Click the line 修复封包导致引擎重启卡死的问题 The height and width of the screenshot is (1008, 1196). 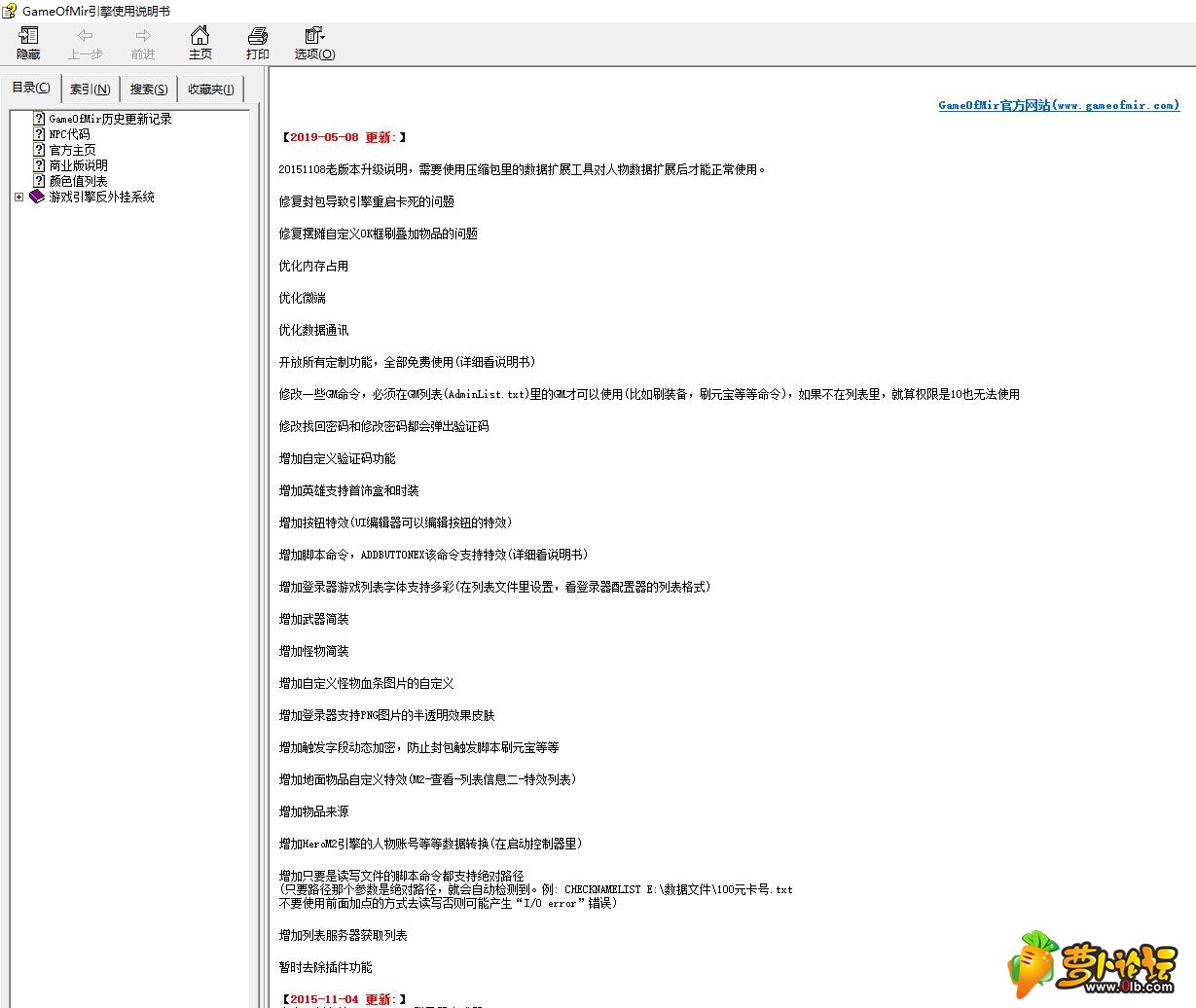[x=367, y=201]
